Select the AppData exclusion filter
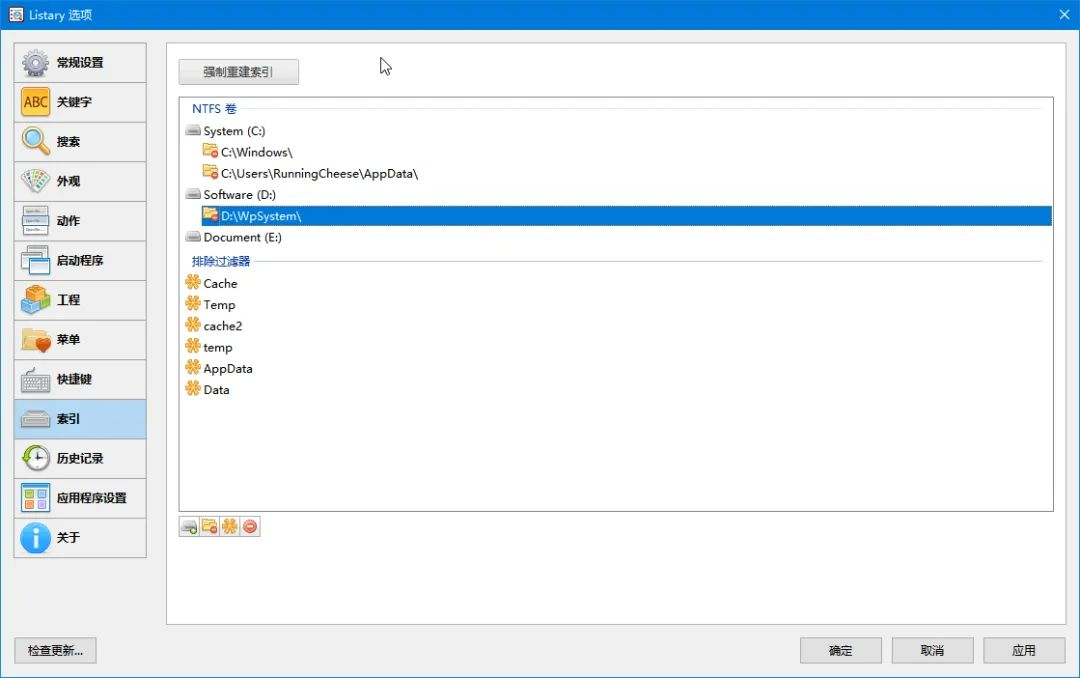The height and width of the screenshot is (678, 1080). (x=228, y=369)
